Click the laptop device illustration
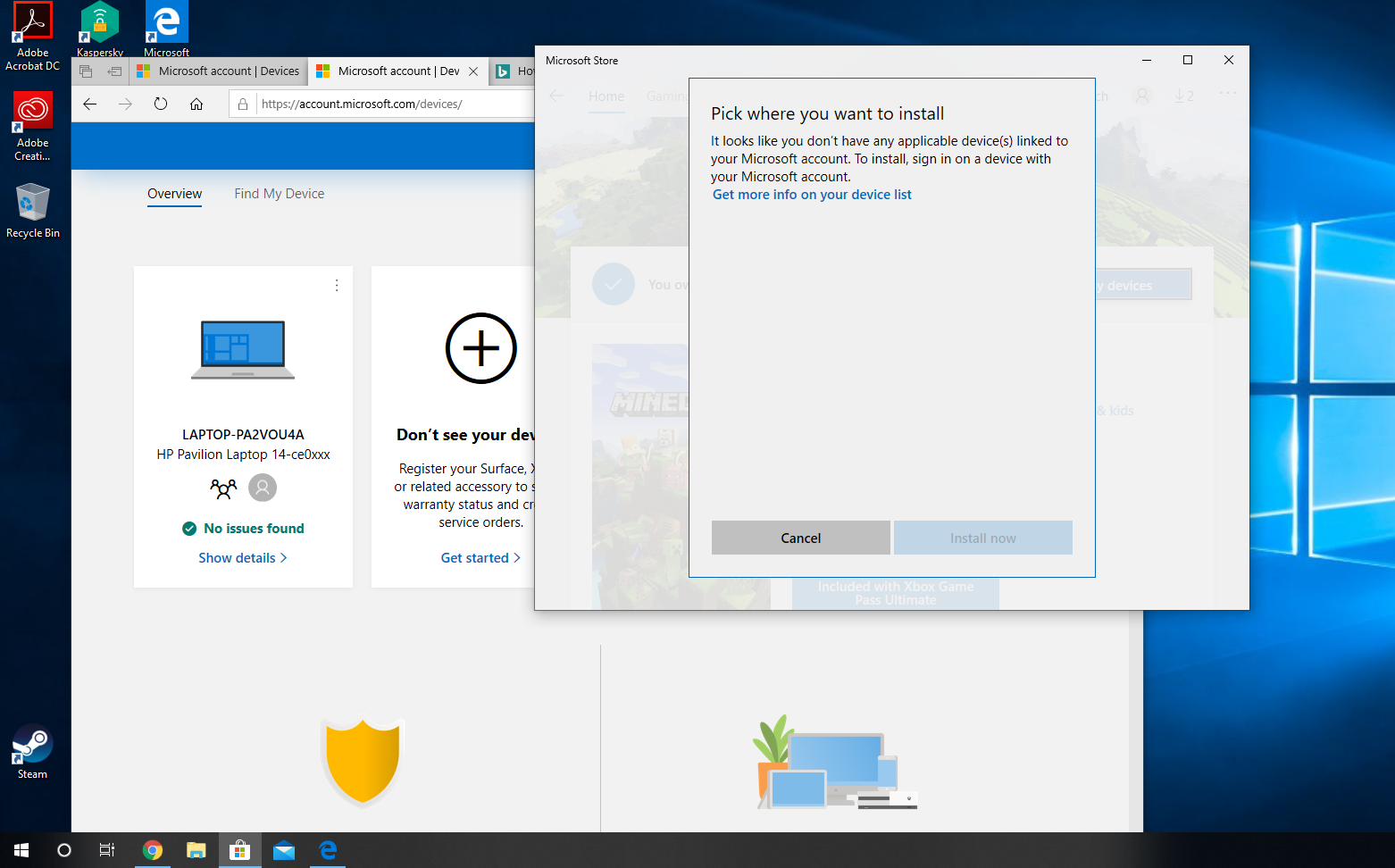Screen dimensions: 1395x868 pos(243,349)
